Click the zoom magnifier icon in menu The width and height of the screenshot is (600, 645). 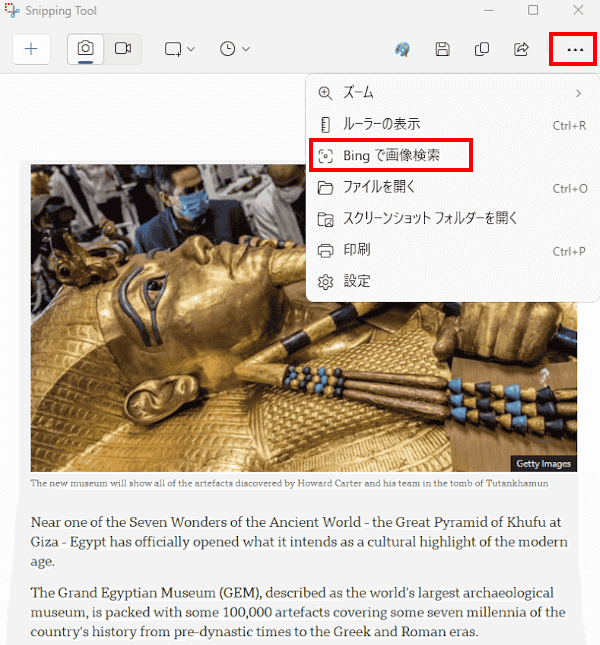click(325, 93)
